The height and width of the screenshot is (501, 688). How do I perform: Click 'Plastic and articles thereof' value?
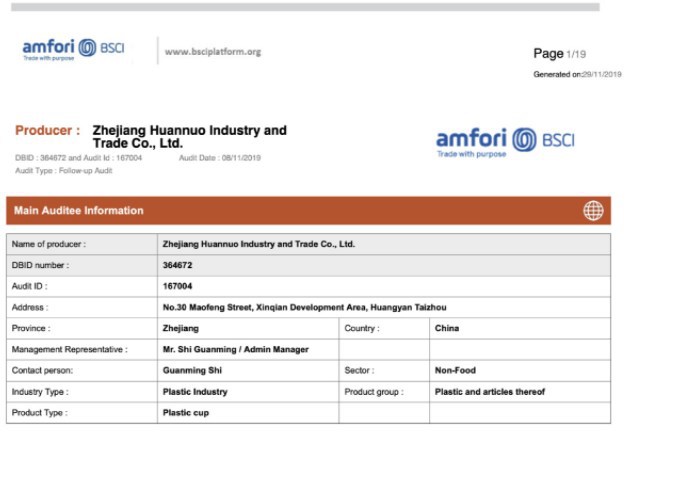tap(490, 392)
